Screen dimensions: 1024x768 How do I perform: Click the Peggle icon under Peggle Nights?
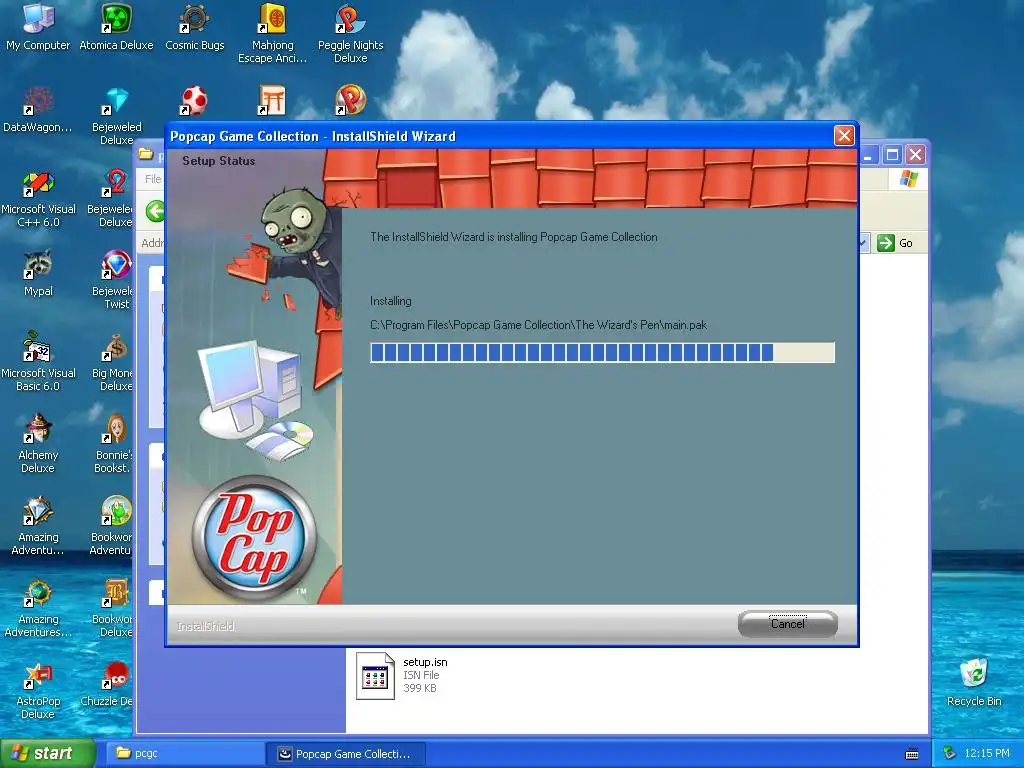pyautogui.click(x=350, y=100)
